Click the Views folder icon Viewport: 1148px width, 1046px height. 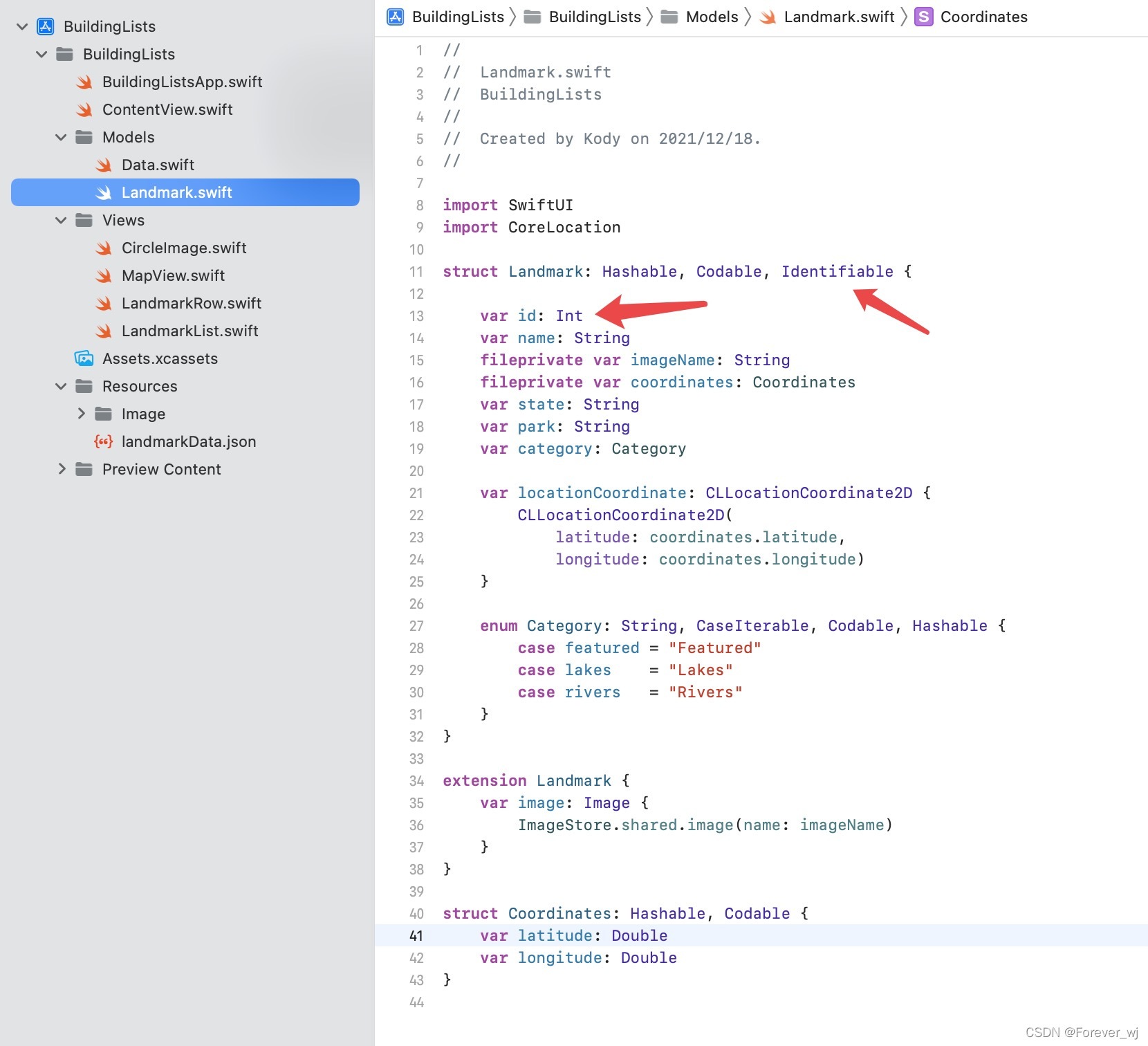[x=84, y=220]
